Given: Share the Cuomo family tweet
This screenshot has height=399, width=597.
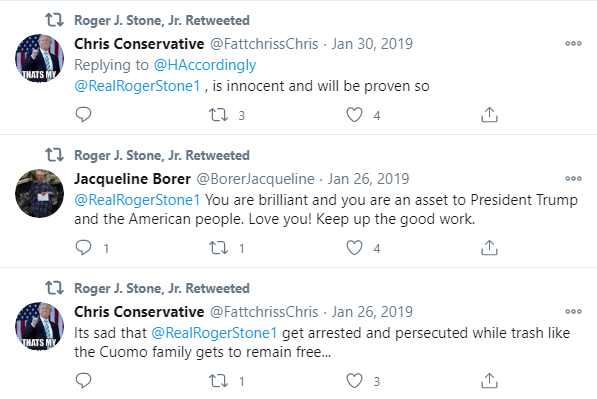Looking at the screenshot, I should pos(489,381).
